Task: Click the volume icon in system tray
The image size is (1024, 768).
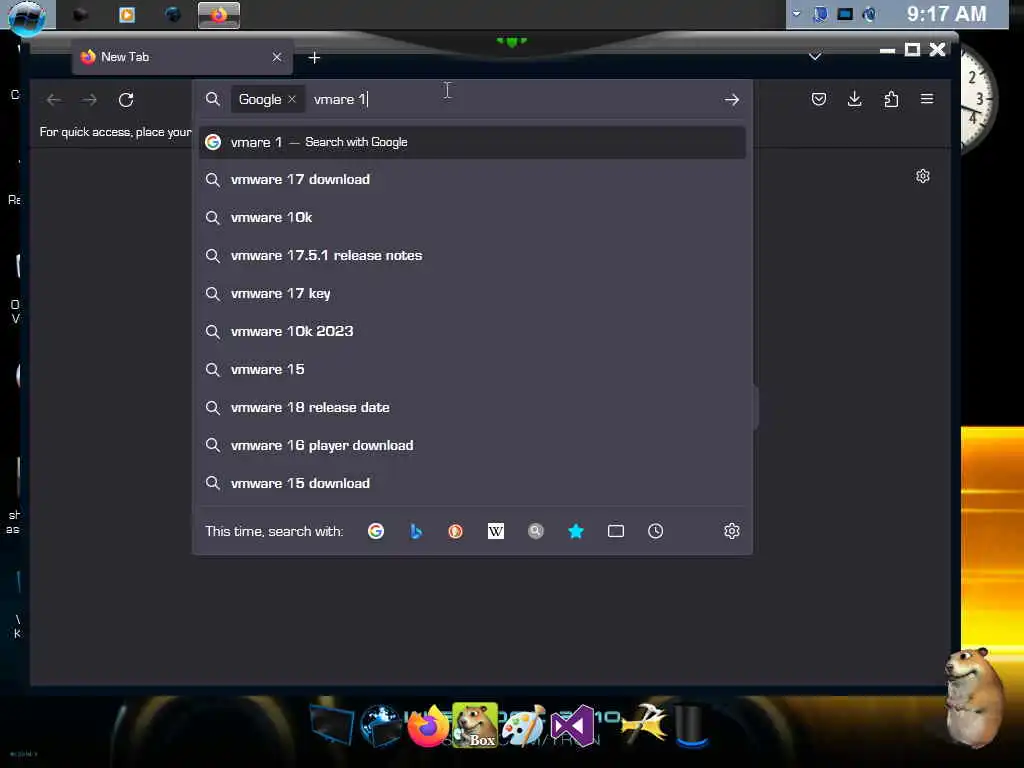Action: [869, 14]
